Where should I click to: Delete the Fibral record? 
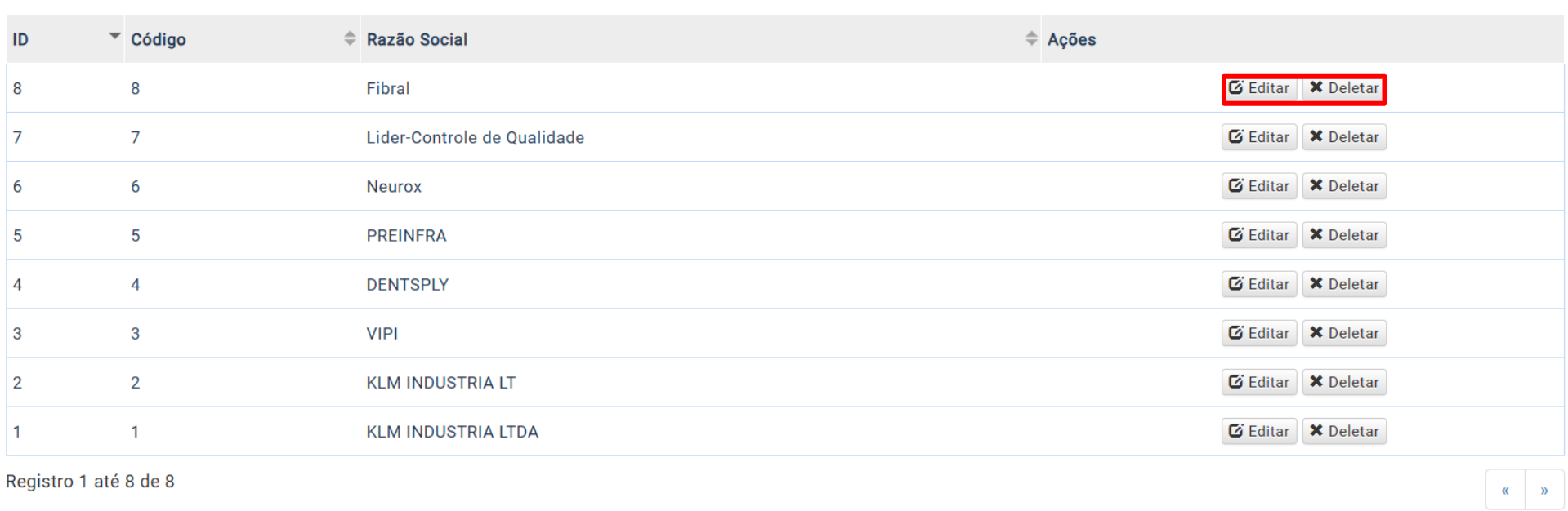coord(1344,88)
